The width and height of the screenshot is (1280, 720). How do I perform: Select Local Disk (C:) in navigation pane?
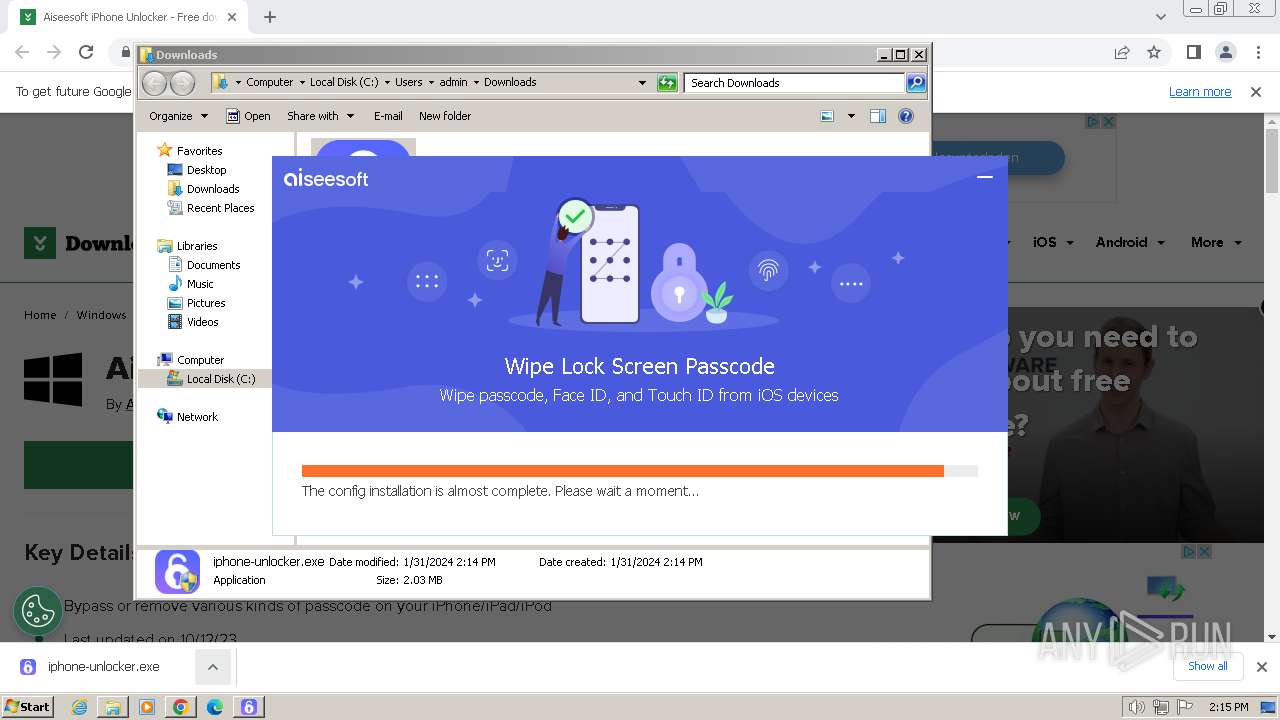tap(220, 379)
